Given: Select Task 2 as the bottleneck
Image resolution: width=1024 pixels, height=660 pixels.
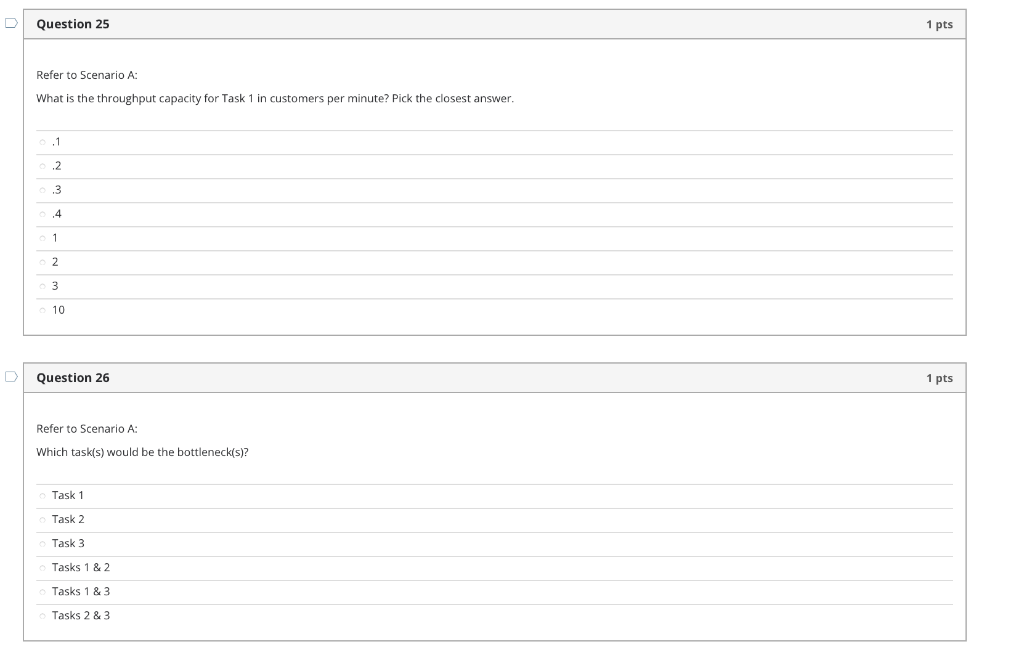Looking at the screenshot, I should pyautogui.click(x=42, y=520).
